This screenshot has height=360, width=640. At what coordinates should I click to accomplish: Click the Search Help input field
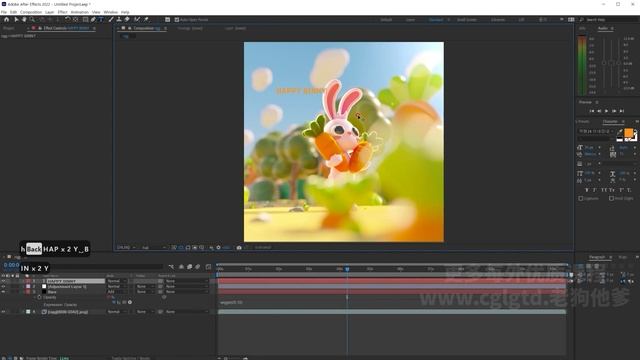click(609, 20)
